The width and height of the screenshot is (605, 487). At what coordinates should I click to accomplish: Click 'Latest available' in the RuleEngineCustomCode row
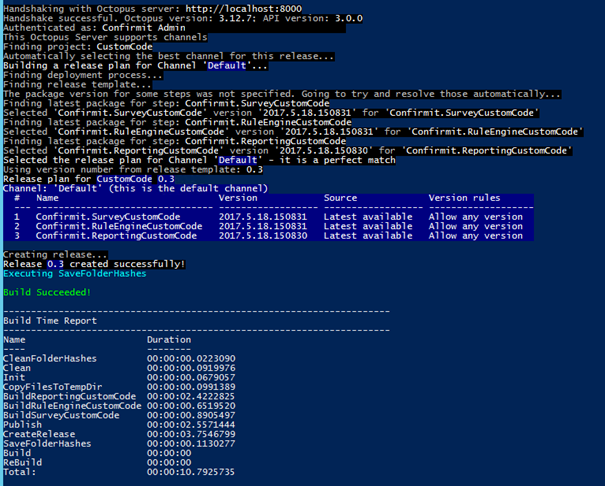368,226
